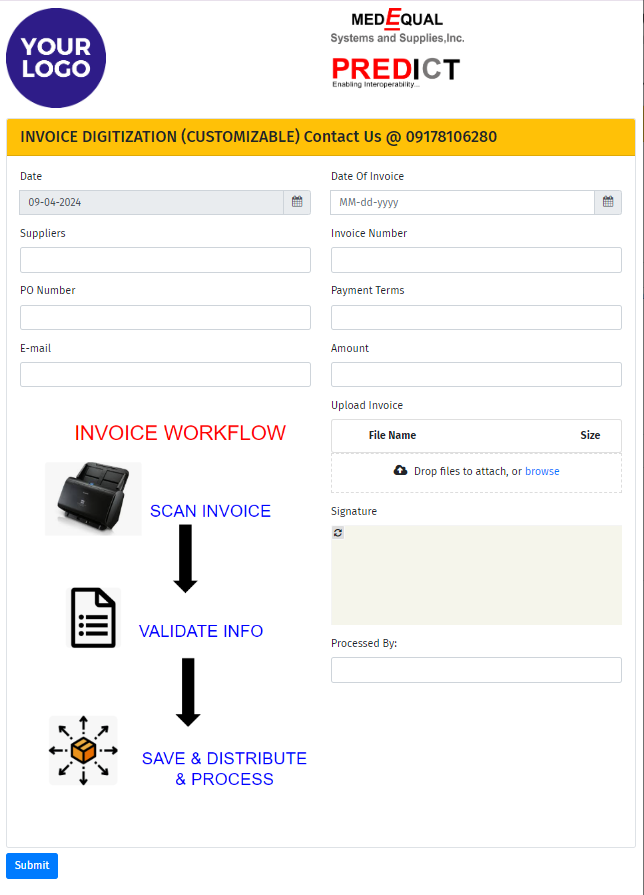Click the Suppliers label
The width and height of the screenshot is (644, 895).
pos(43,233)
